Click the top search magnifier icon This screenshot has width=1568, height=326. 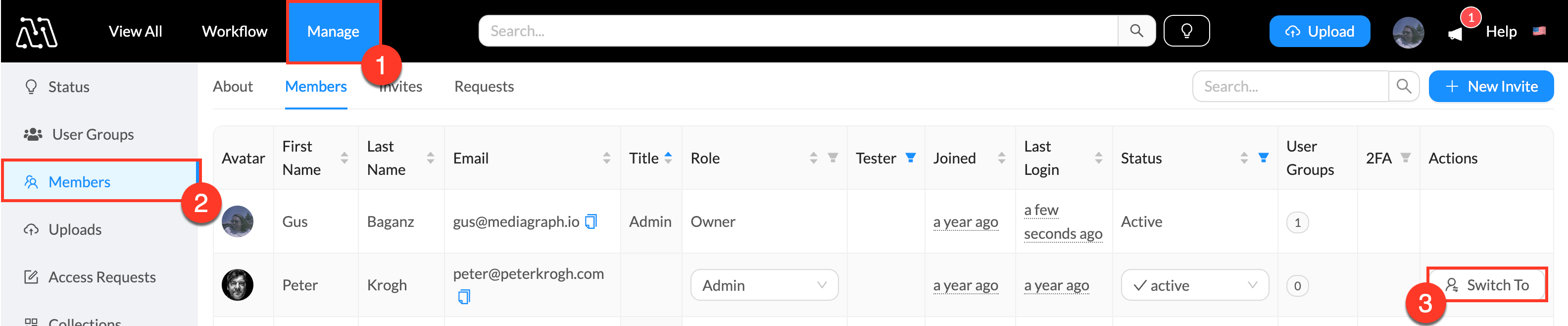[1136, 31]
